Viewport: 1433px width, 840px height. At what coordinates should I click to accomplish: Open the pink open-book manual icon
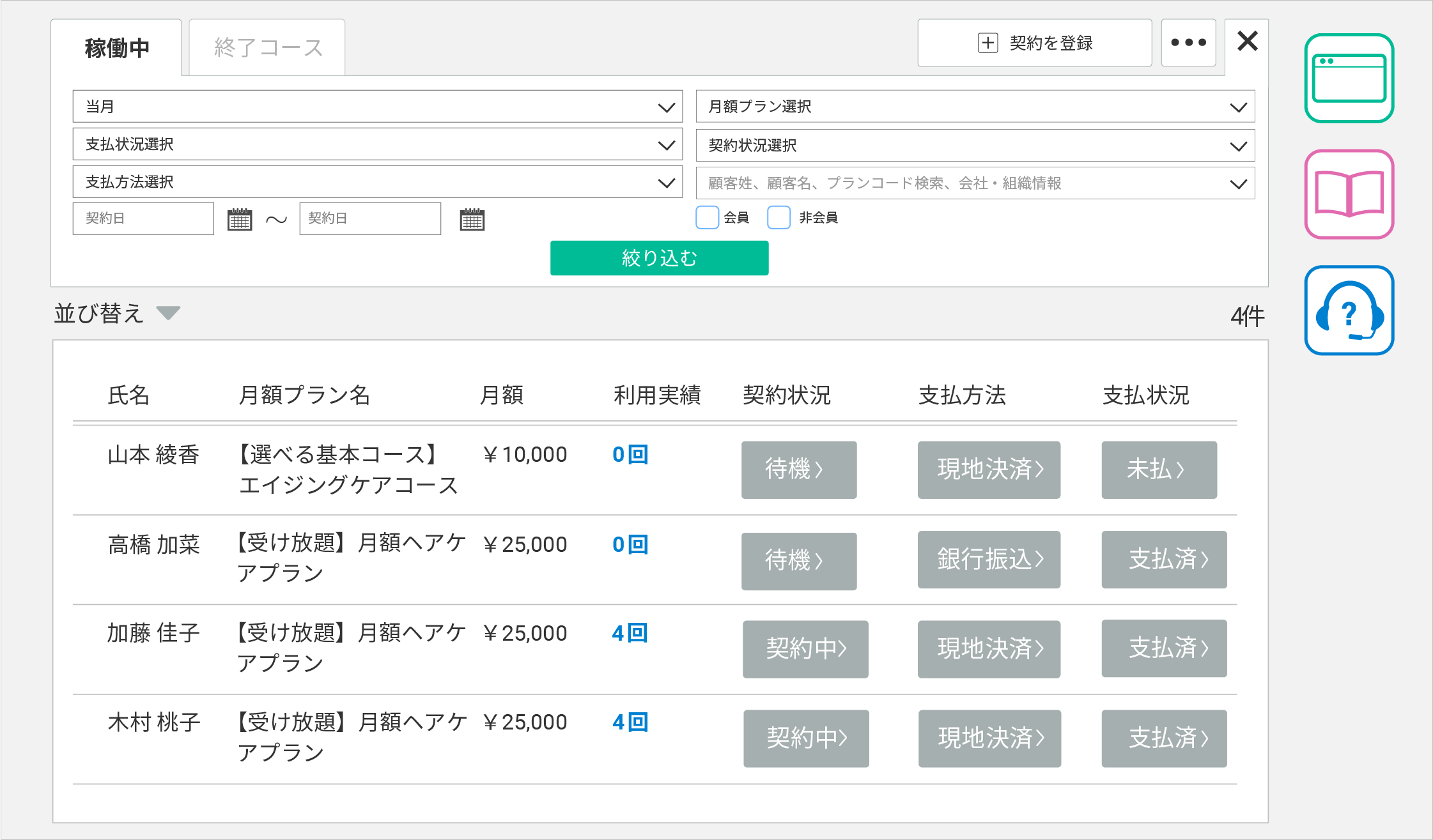pyautogui.click(x=1349, y=194)
